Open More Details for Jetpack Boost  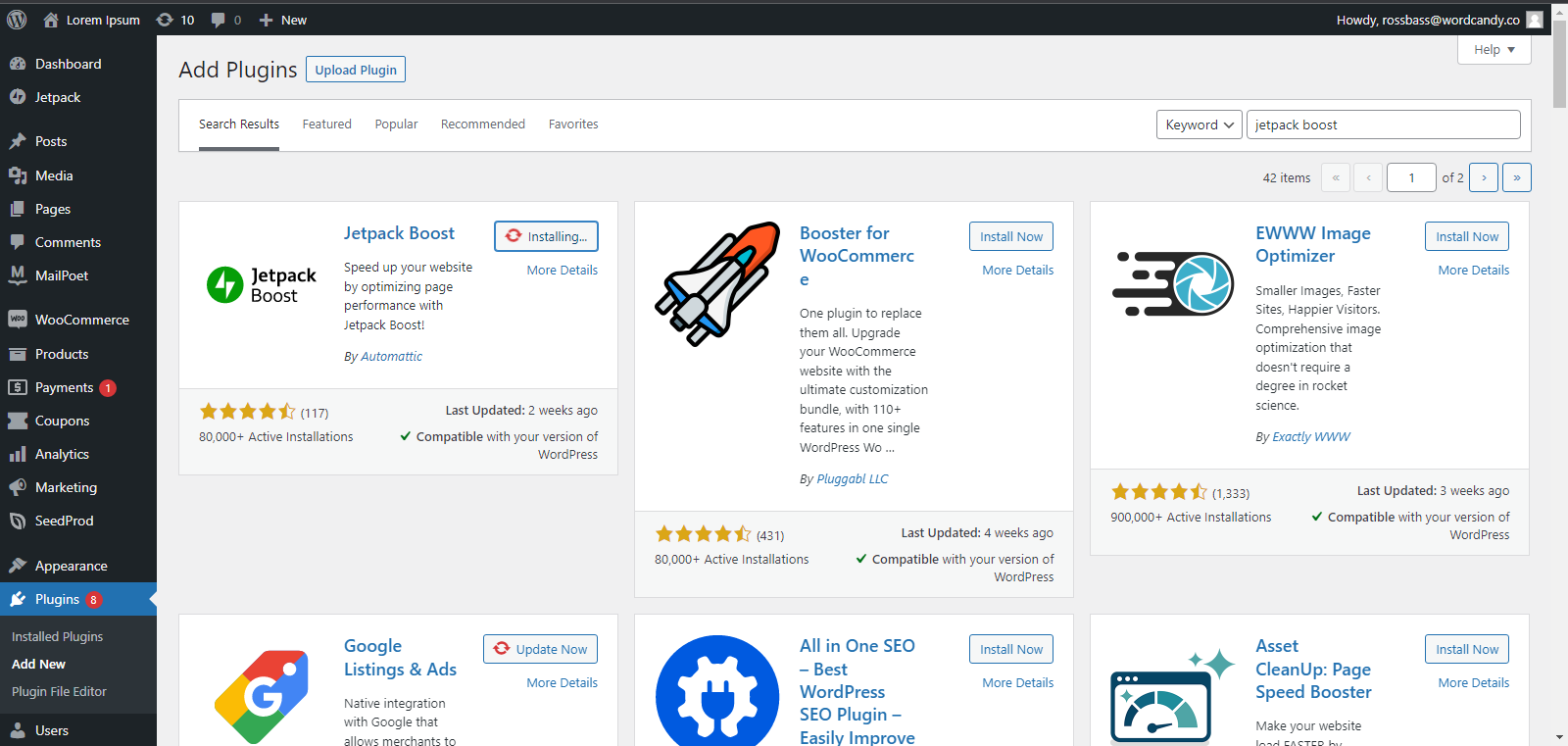562,271
